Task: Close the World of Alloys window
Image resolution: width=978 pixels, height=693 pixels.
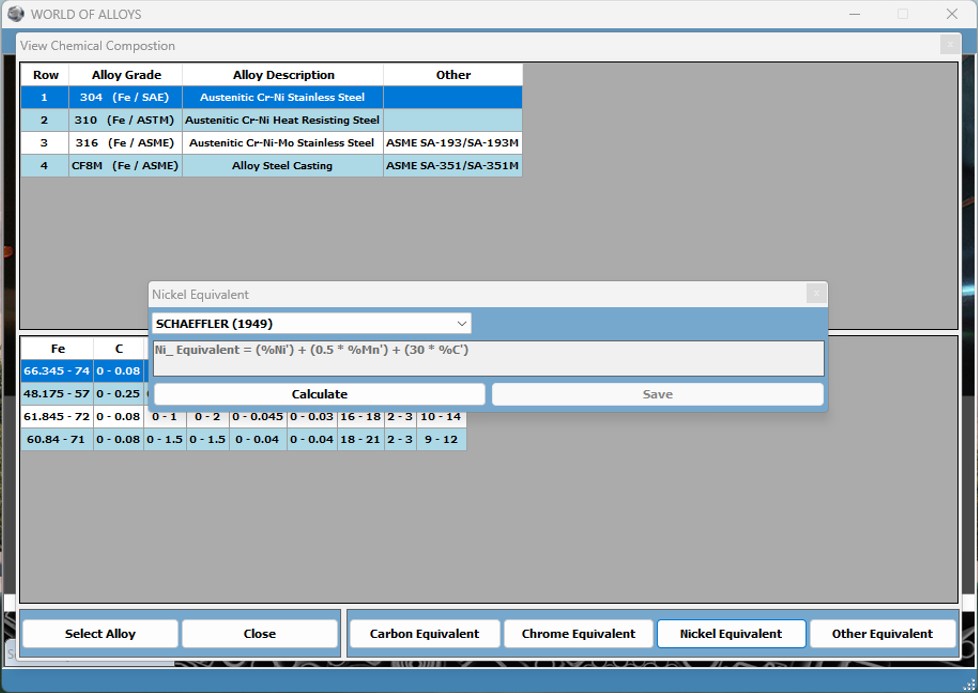Action: pos(952,14)
